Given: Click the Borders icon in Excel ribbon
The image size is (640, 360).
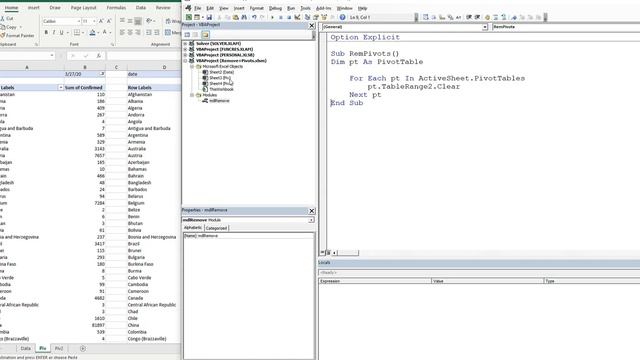Looking at the screenshot, I should (x=76, y=32).
